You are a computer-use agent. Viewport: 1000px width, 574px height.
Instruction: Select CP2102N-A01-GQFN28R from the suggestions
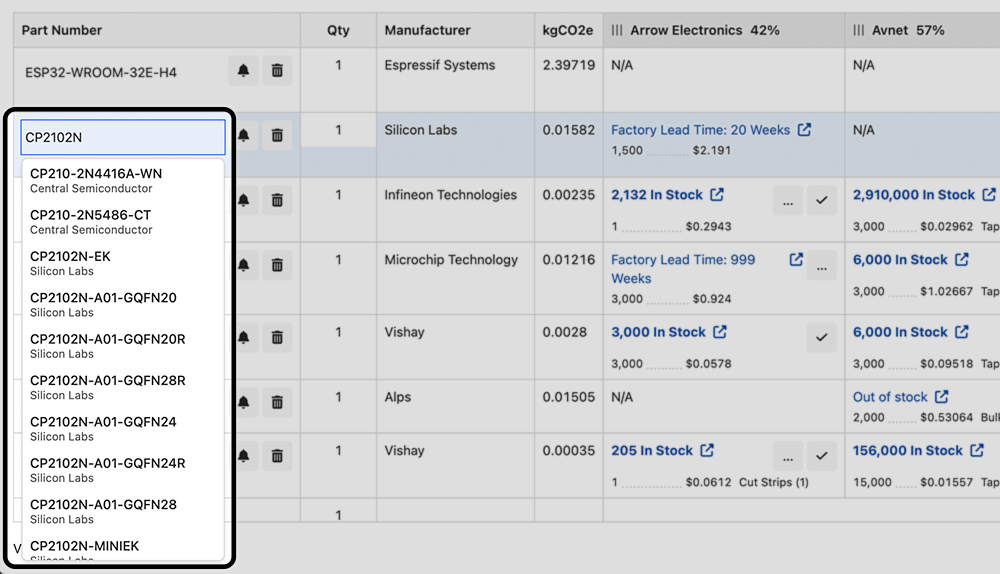tap(123, 388)
